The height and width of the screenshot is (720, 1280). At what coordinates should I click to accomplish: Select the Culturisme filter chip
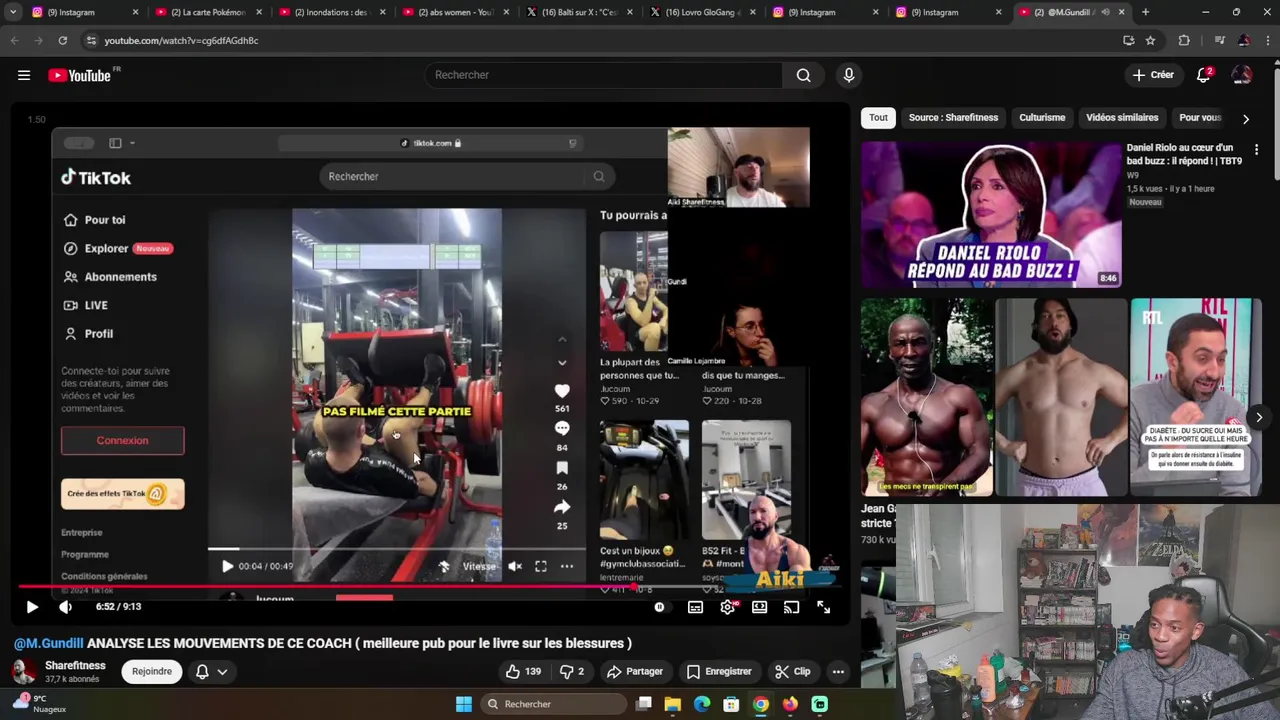coord(1042,117)
